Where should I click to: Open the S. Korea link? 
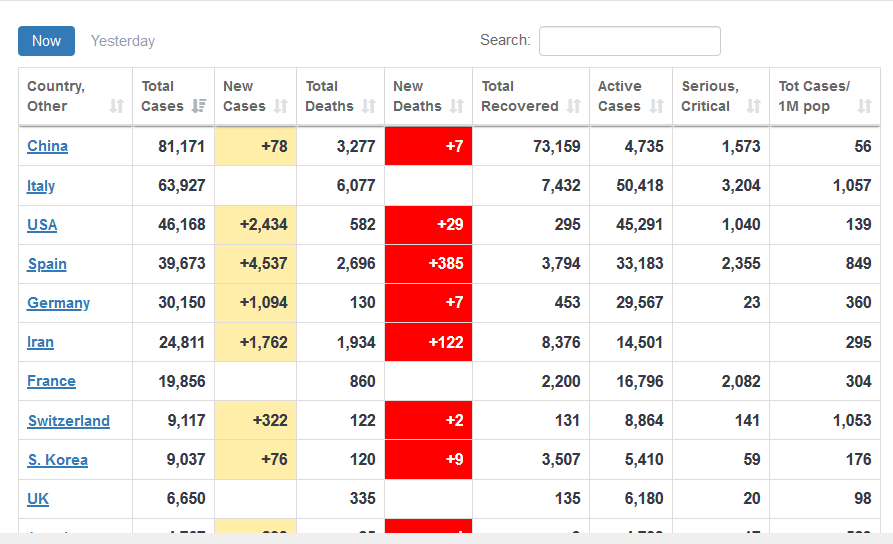(57, 460)
